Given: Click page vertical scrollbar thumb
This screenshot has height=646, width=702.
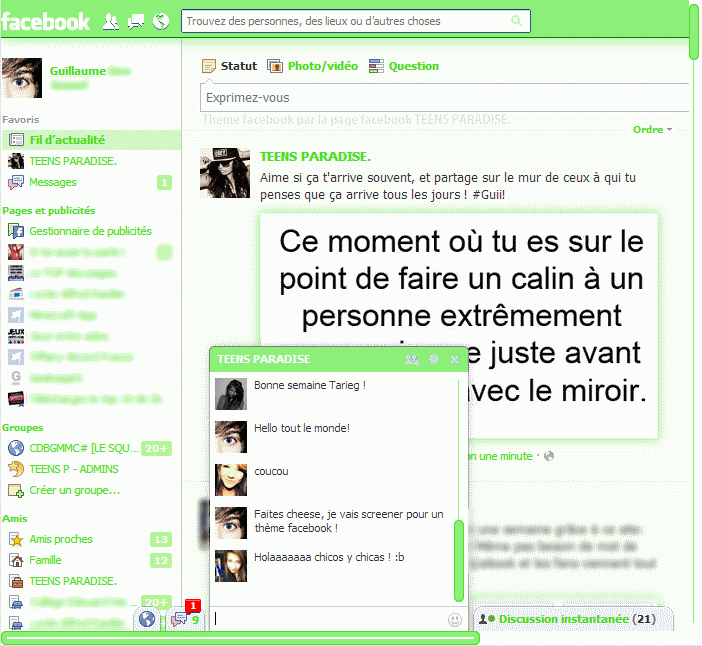Looking at the screenshot, I should 694,30.
